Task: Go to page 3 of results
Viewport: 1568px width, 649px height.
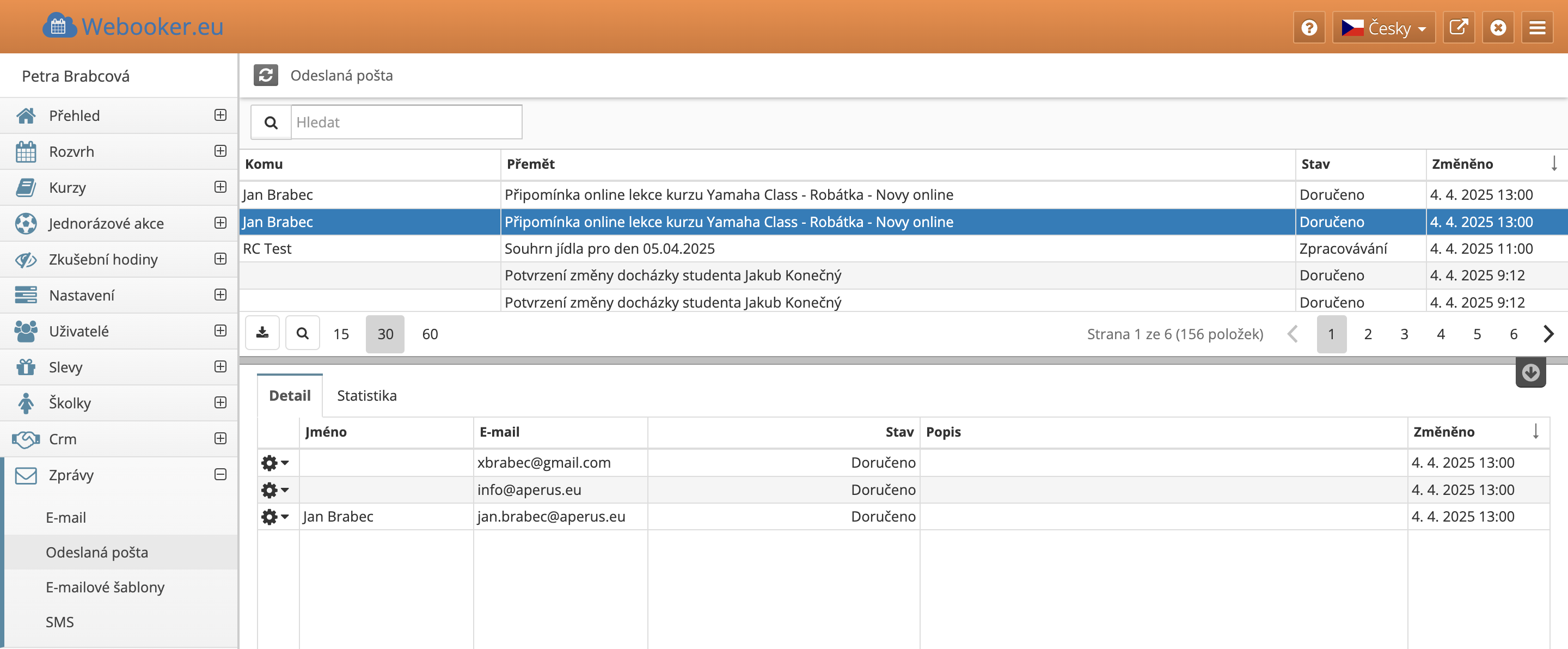Action: 1404,334
